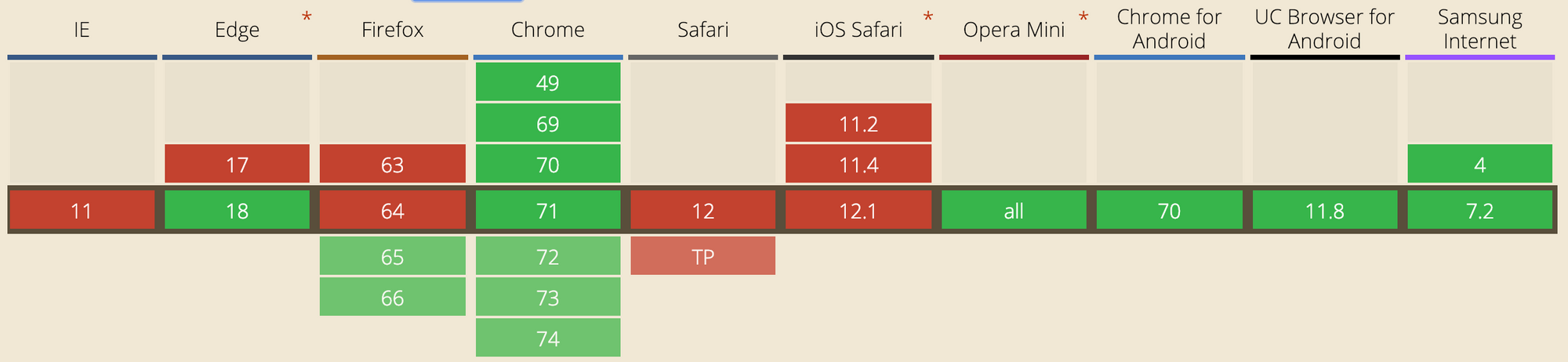This screenshot has height=362, width=1568.
Task: Click the Chrome 74 future version cell
Action: pos(547,338)
